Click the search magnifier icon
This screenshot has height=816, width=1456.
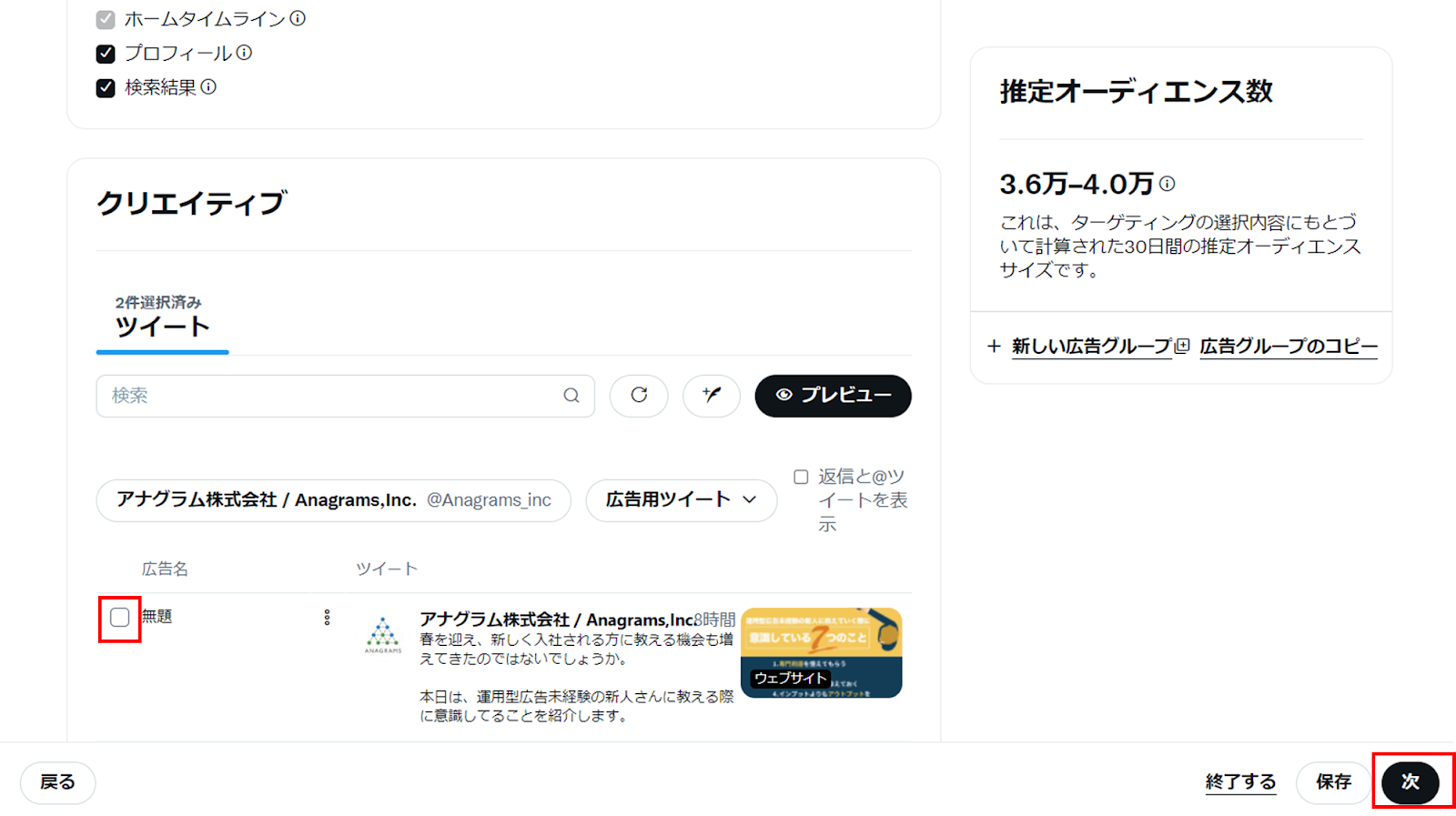571,396
